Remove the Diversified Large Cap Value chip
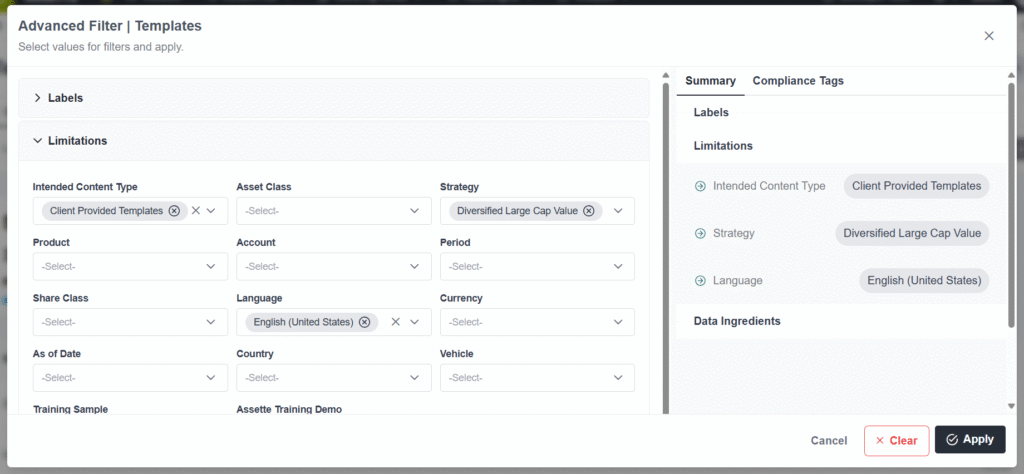Viewport: 1024px width, 474px height. point(589,211)
